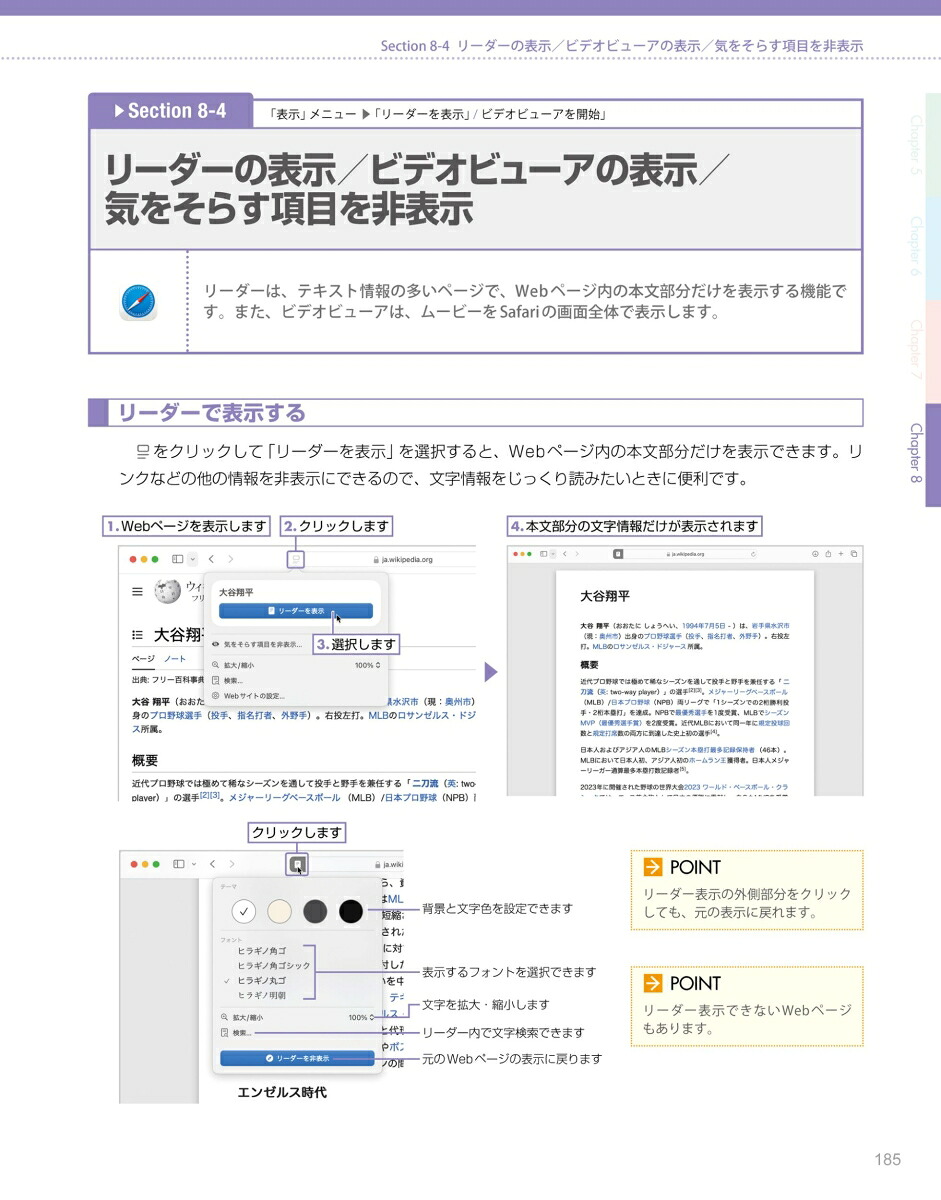The height and width of the screenshot is (1200, 941).
Task: Select the ヒラギノ角ゴシック font option
Action: [x=274, y=966]
